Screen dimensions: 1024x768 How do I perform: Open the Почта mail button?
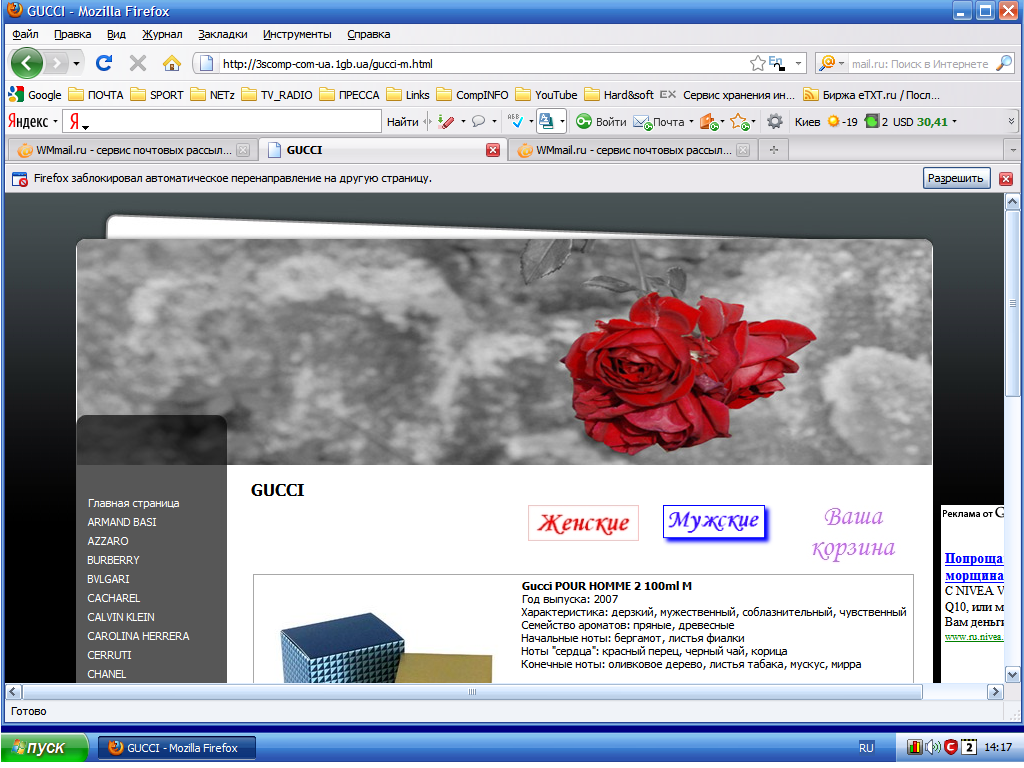[659, 121]
